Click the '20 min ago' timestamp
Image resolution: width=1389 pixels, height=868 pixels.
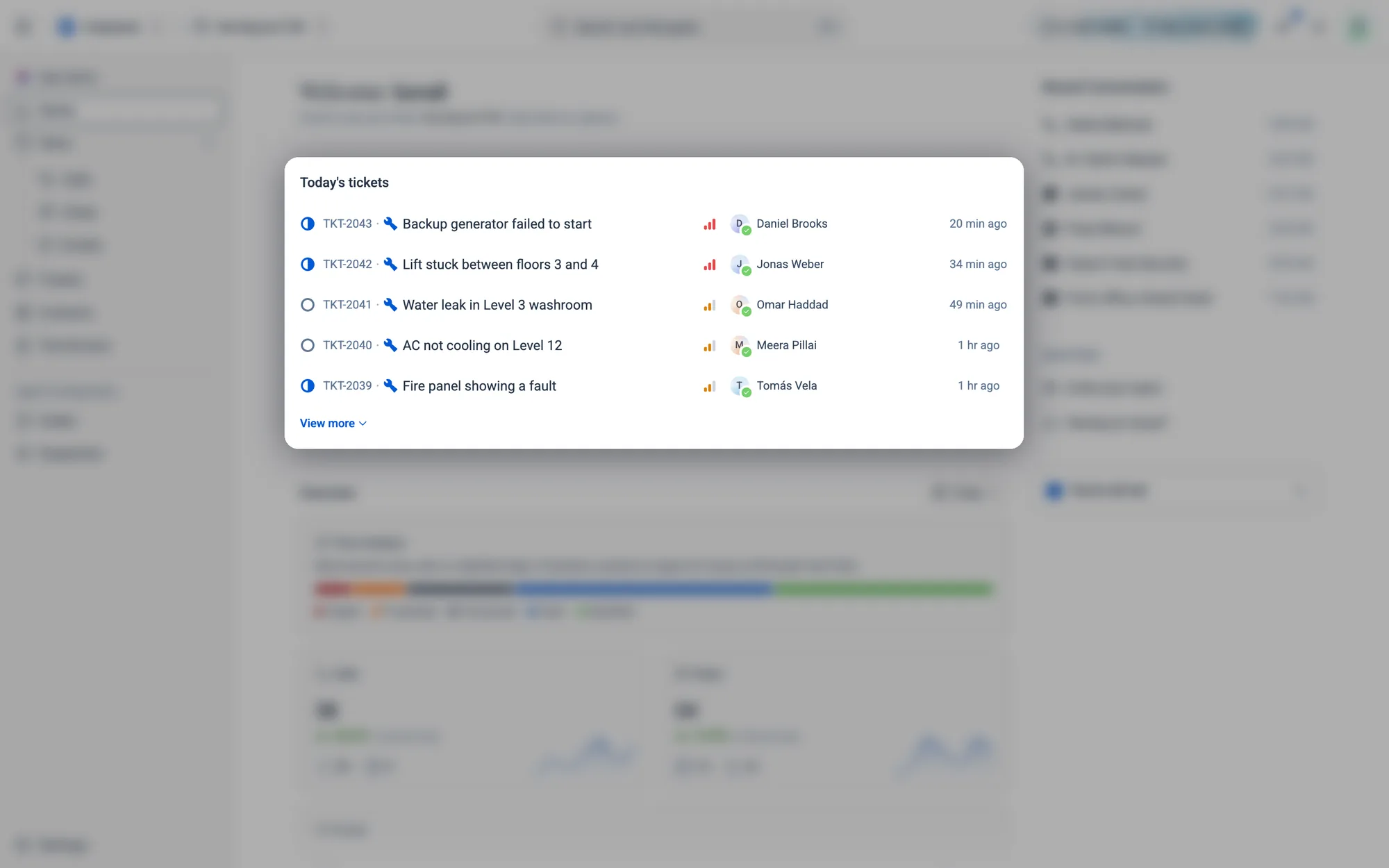[x=978, y=224]
